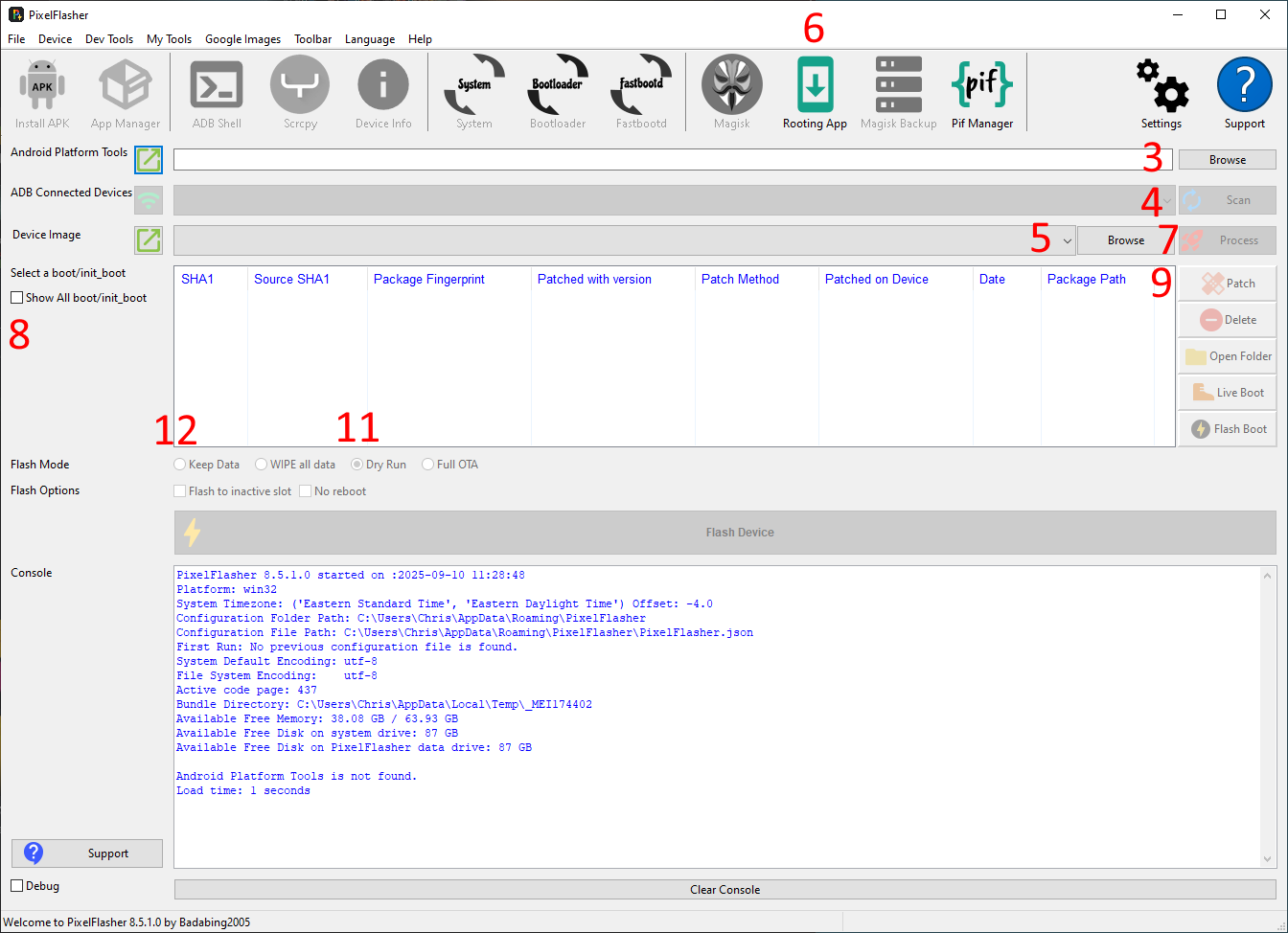Open the Language menu
The width and height of the screenshot is (1288, 933).
(x=370, y=39)
